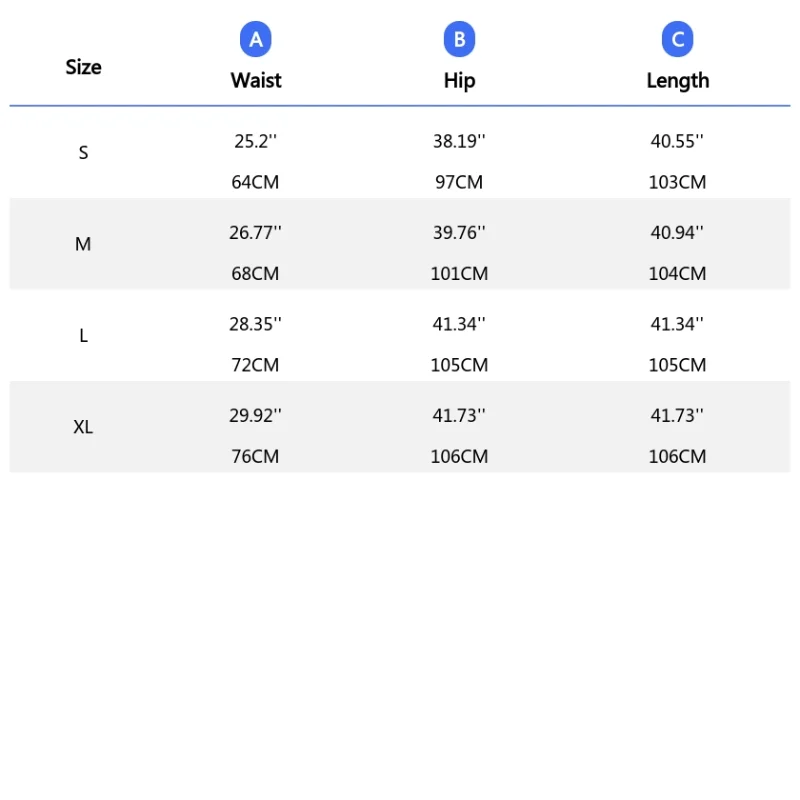
Task: Select the 40.94'' length value
Action: pos(677,233)
